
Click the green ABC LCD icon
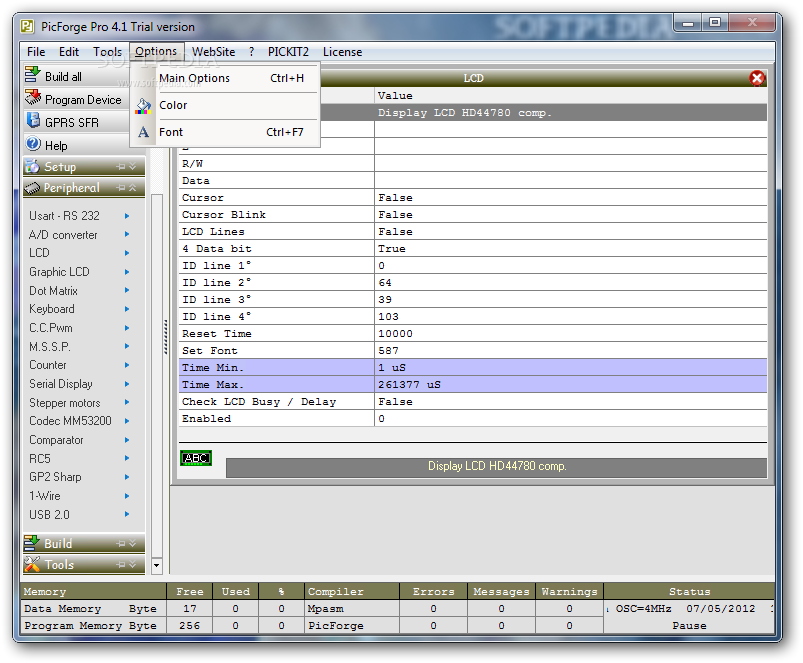coord(196,458)
